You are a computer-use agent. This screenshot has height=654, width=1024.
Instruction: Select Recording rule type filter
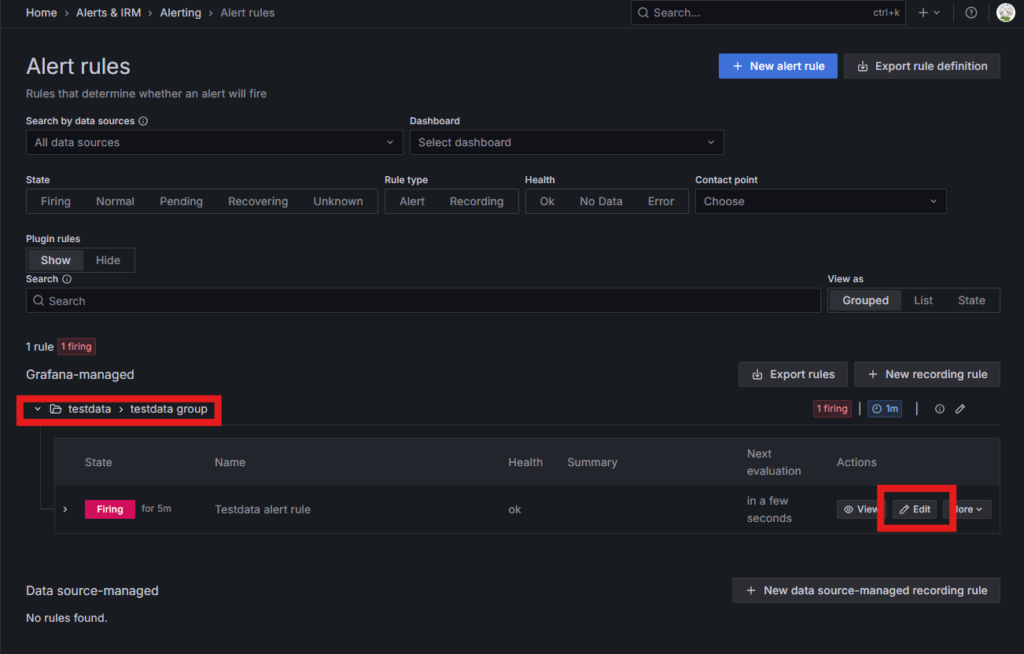(x=477, y=201)
